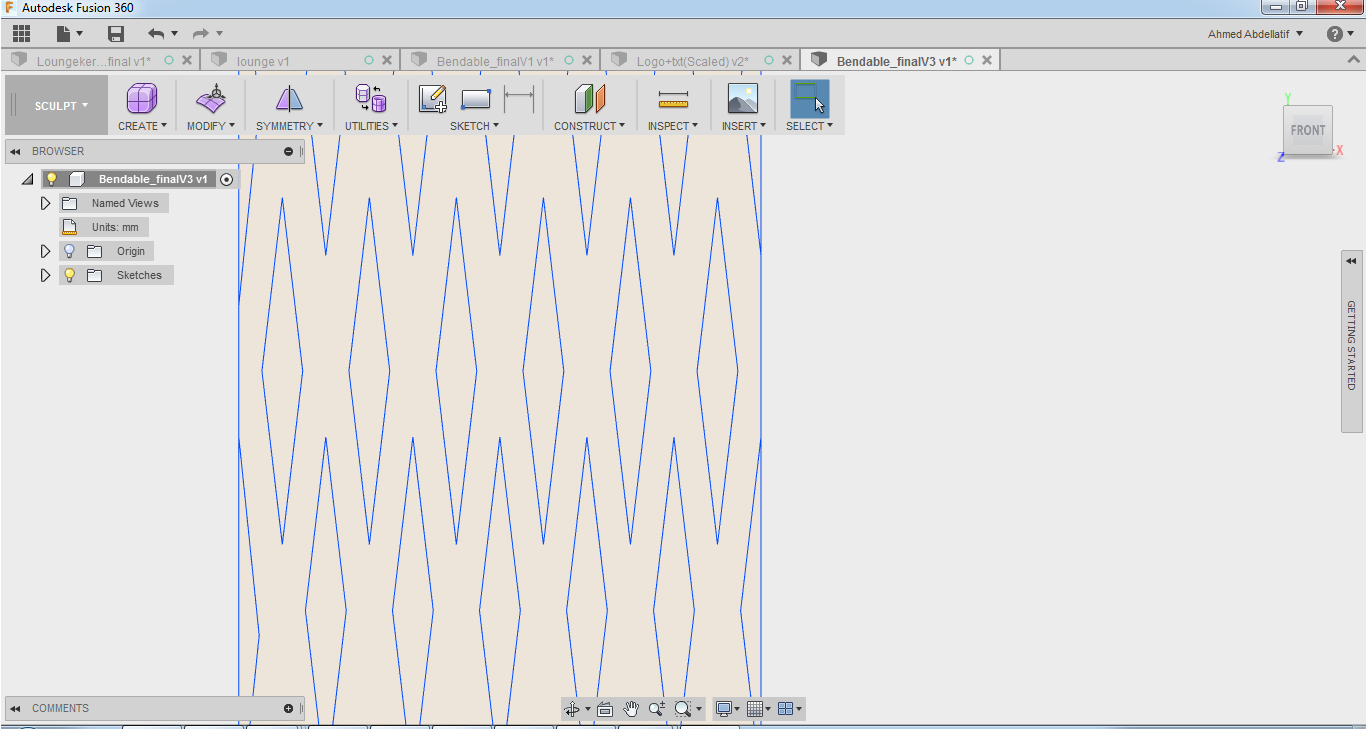Click the Construct offset plane icon
Viewport: 1366px width, 729px height.
pyautogui.click(x=590, y=99)
